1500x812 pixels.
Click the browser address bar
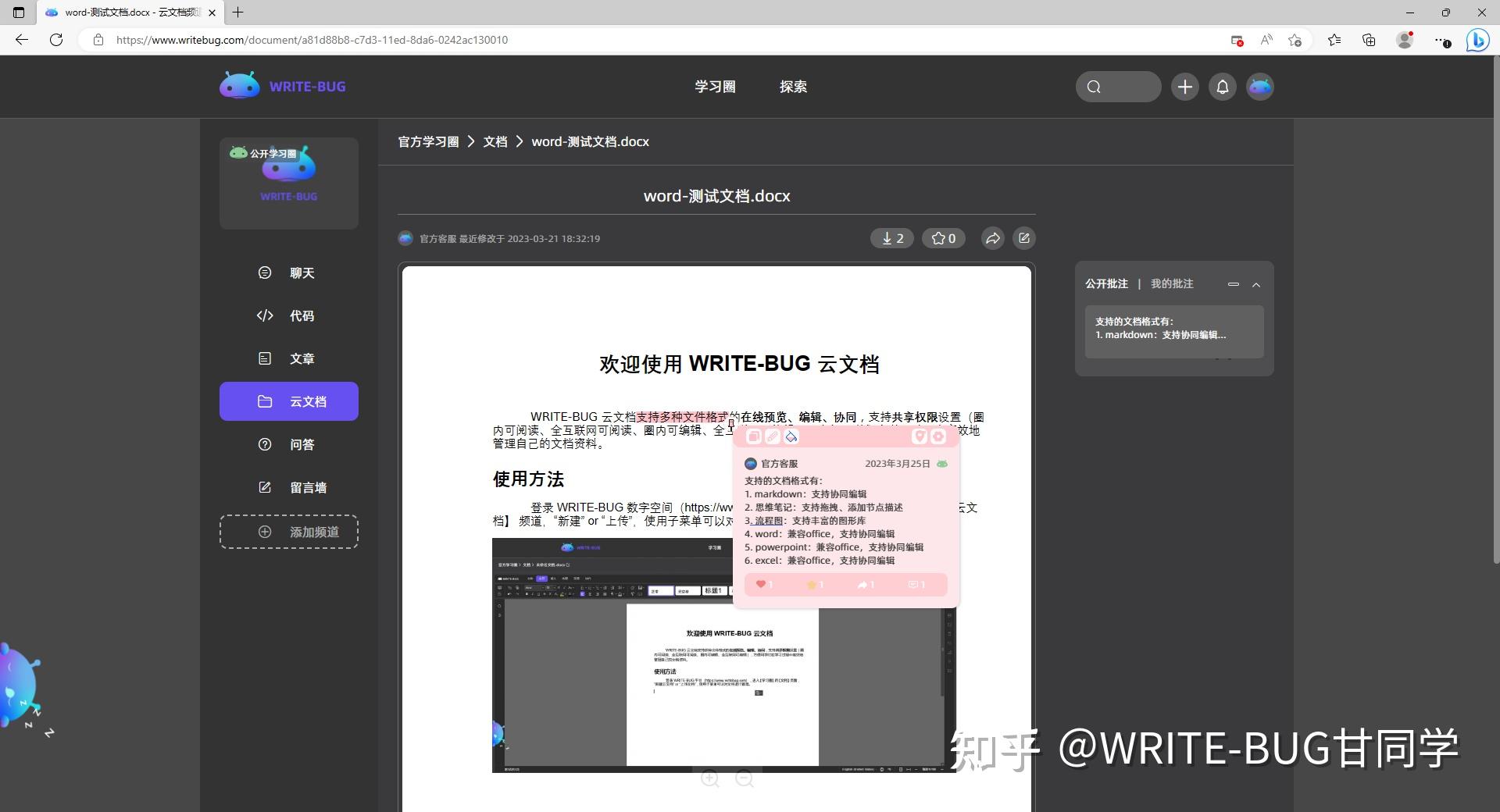547,40
